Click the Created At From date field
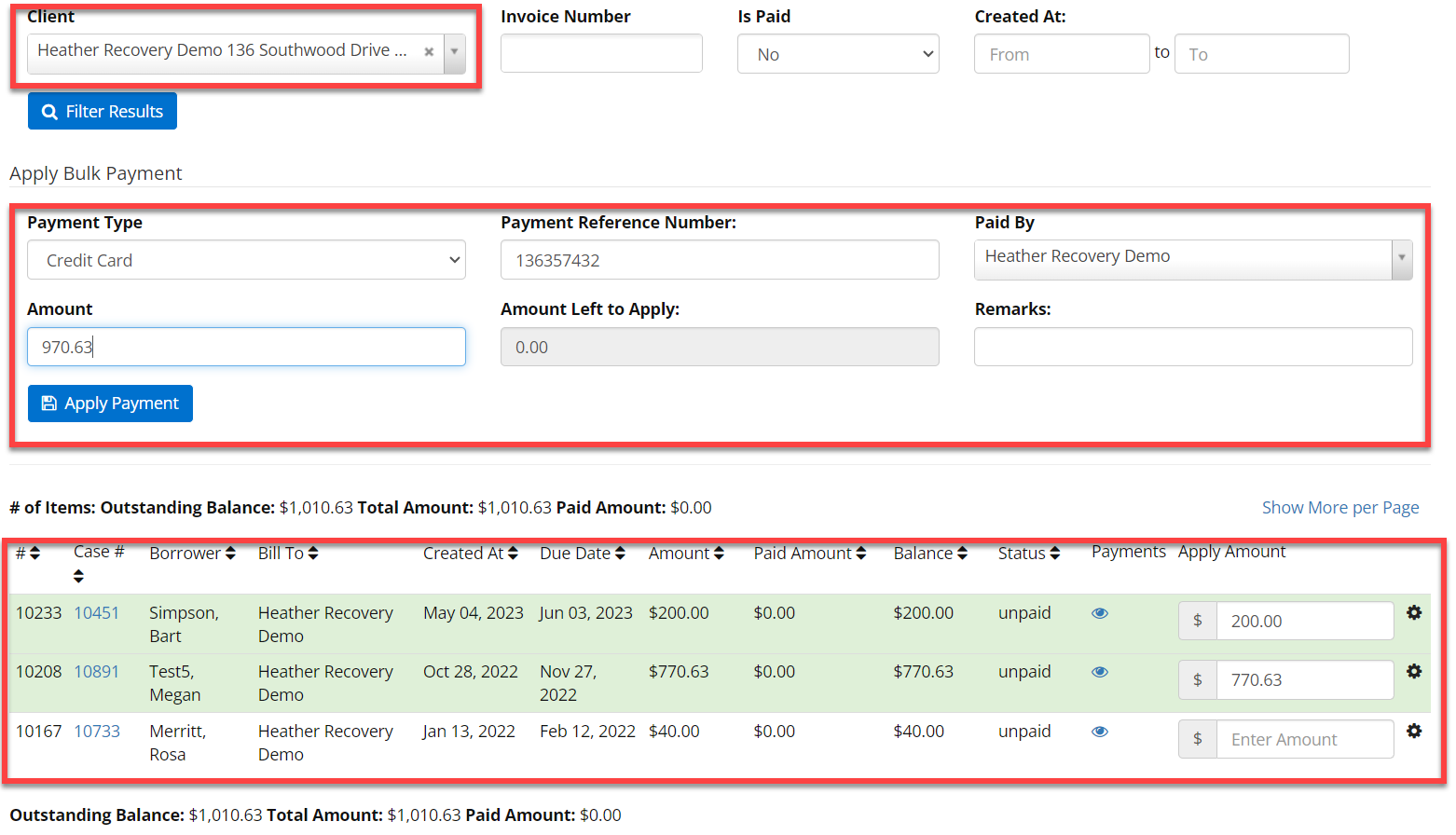 click(1062, 54)
